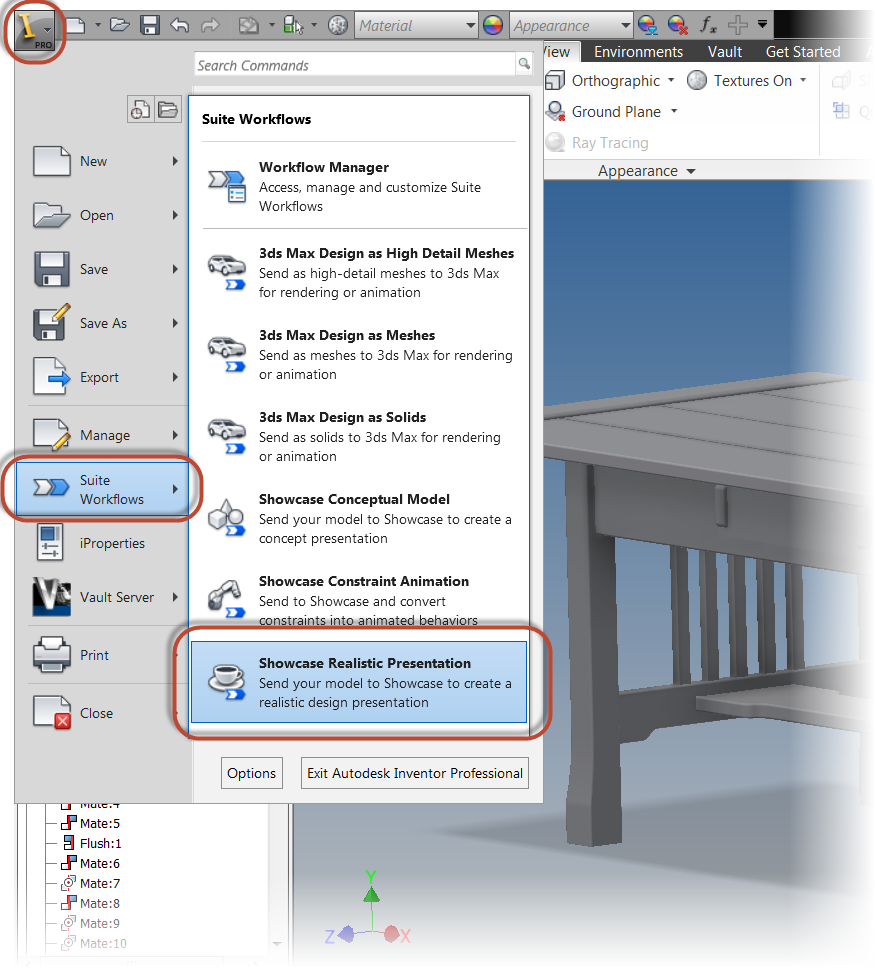Select Mate:9 in browser tree
The height and width of the screenshot is (968, 875).
tap(99, 924)
